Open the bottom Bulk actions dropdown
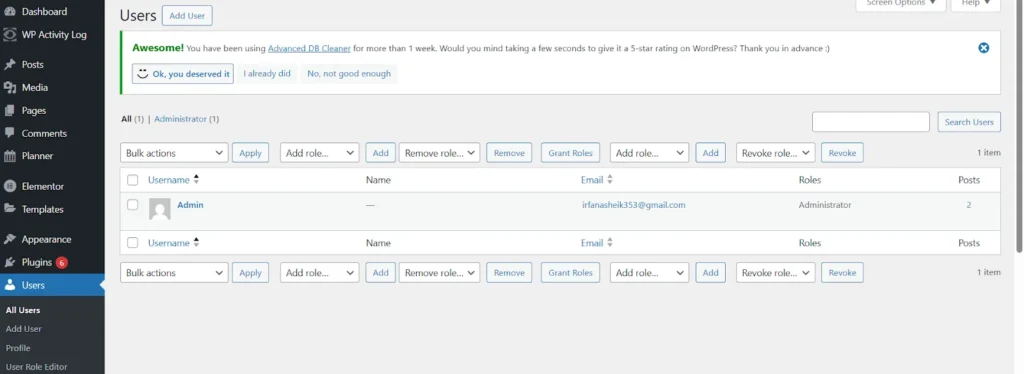The image size is (1024, 374). [174, 273]
